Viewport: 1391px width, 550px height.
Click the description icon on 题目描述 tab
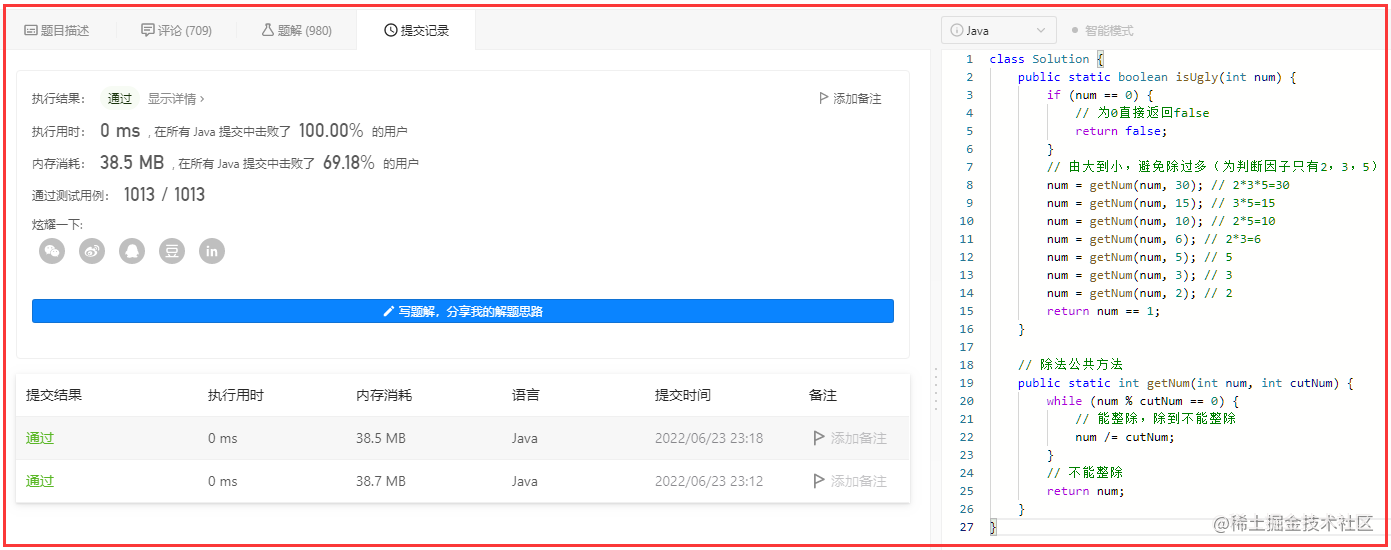click(30, 31)
